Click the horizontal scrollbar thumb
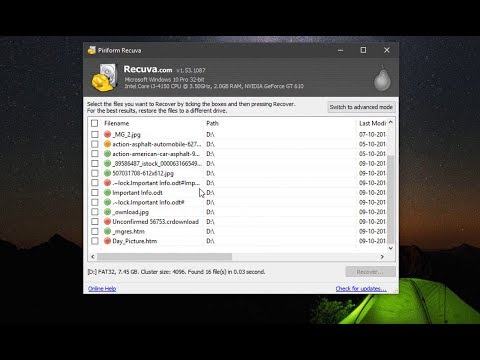Viewport: 480px width, 360px height. [x=164, y=257]
